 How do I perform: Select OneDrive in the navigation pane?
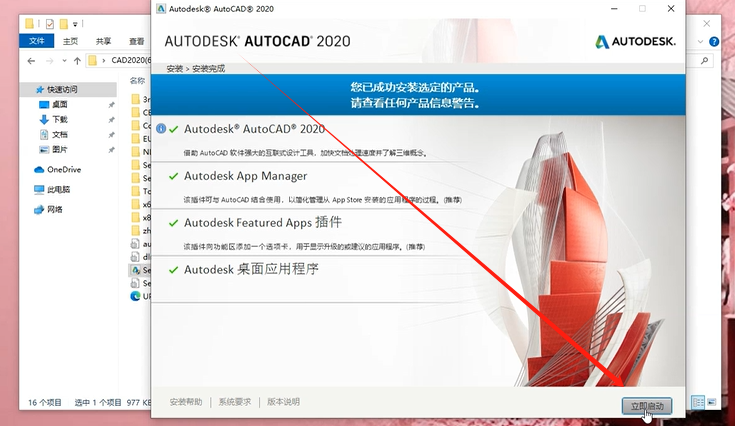coord(64,169)
